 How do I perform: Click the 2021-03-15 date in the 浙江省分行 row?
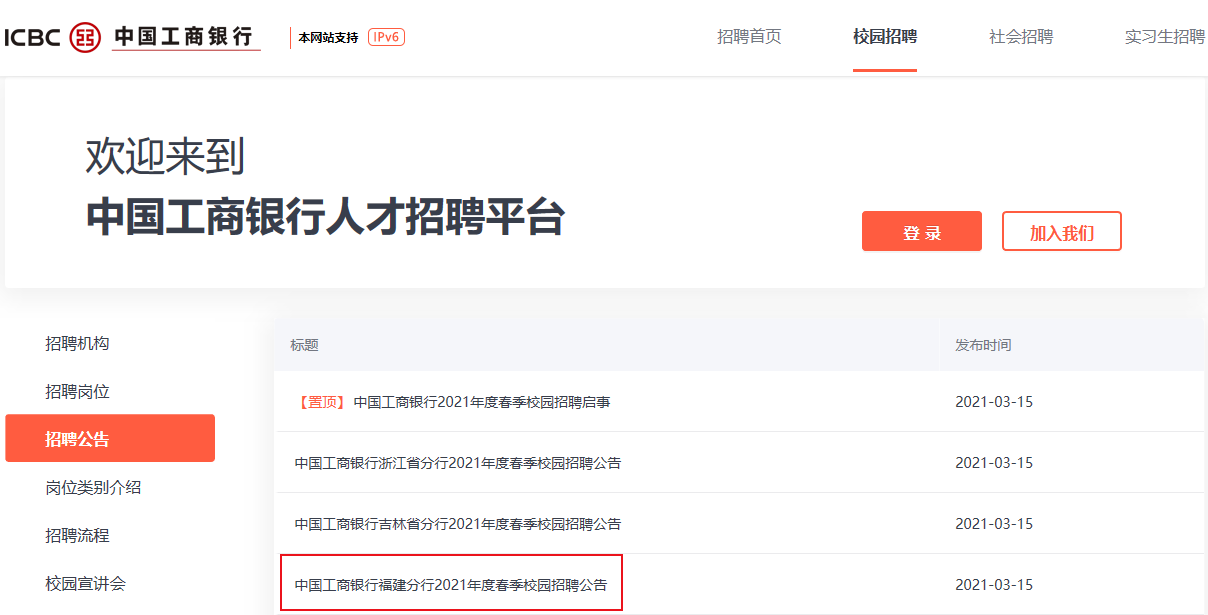pyautogui.click(x=994, y=463)
